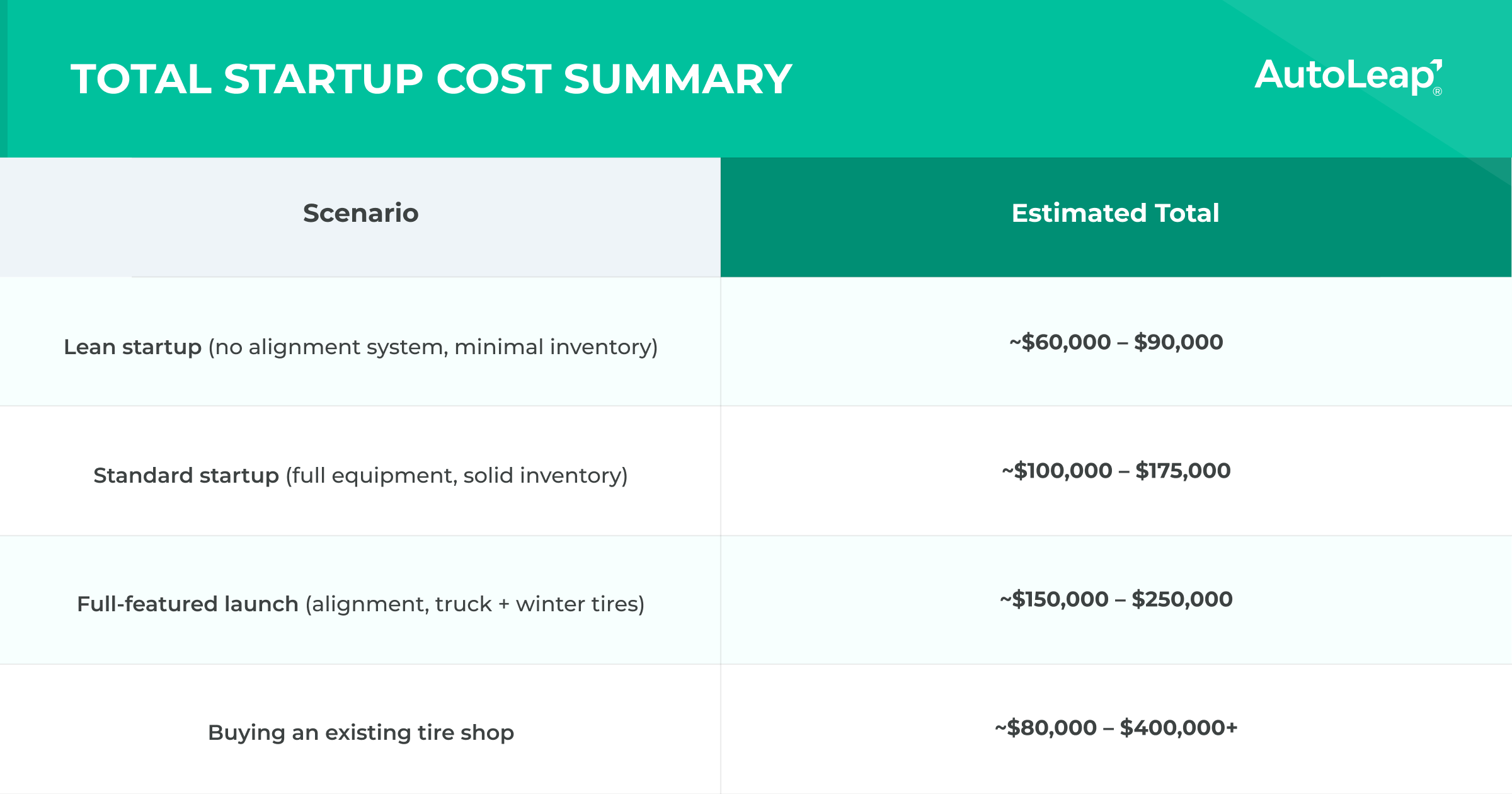Click the Estimated Total column header
Screen dimensions: 1512x794
[1116, 213]
